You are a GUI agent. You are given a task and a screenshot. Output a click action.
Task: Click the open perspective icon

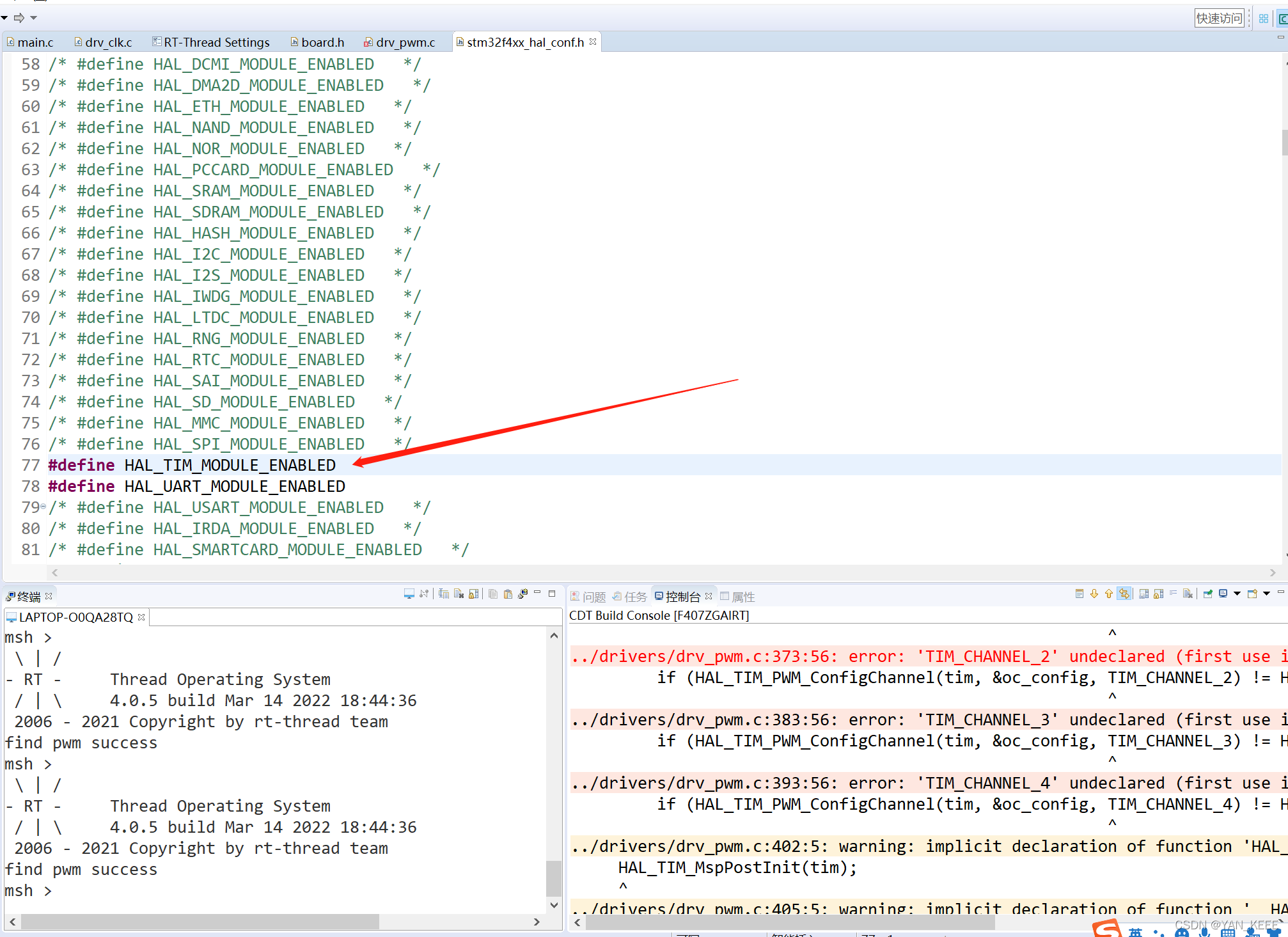pyautogui.click(x=1263, y=19)
